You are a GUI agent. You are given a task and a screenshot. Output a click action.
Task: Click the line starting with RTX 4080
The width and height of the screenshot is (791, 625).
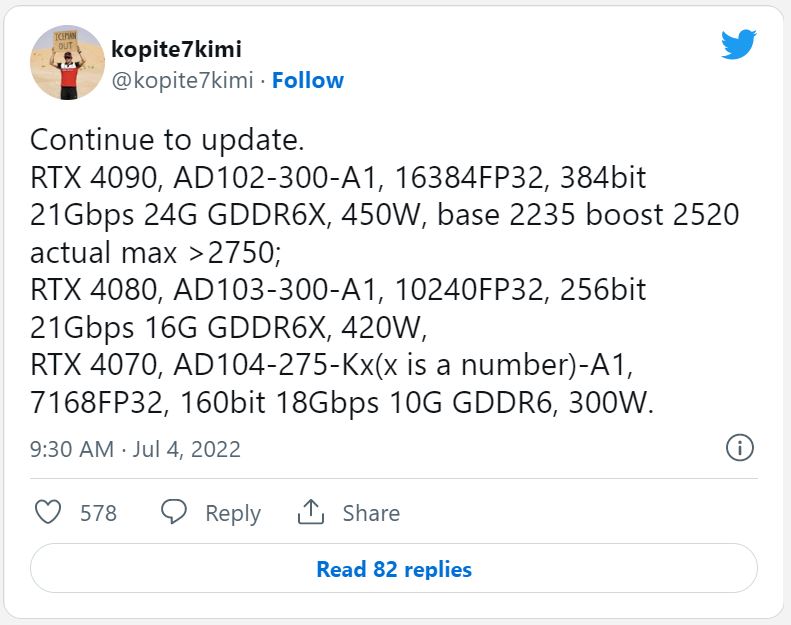[338, 290]
